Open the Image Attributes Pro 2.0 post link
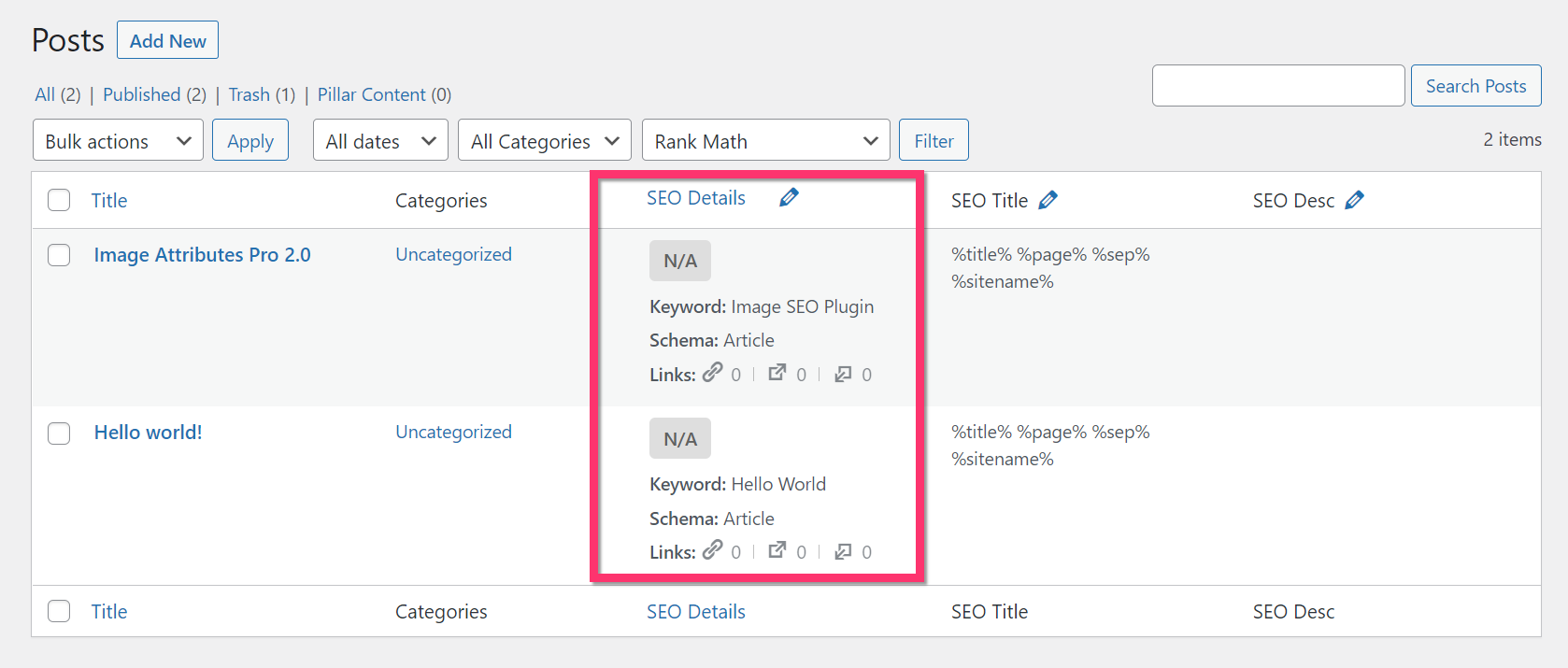Image resolution: width=1568 pixels, height=668 pixels. click(x=202, y=255)
